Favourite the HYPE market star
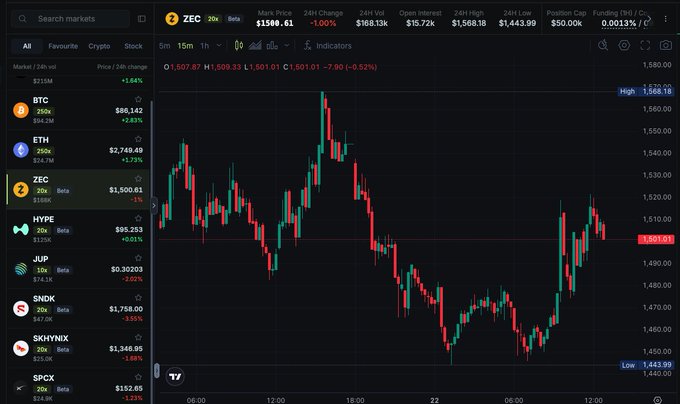680x404 pixels. click(138, 218)
